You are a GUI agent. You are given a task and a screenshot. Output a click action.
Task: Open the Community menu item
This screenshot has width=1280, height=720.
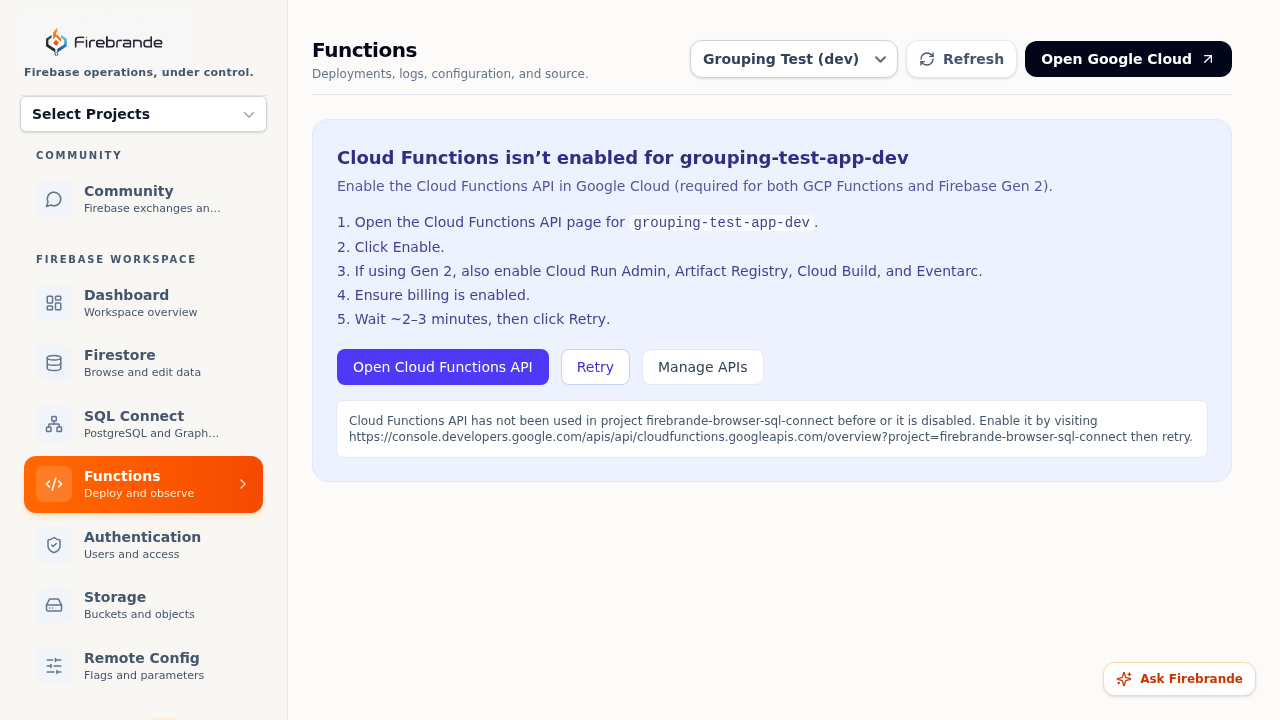point(143,199)
